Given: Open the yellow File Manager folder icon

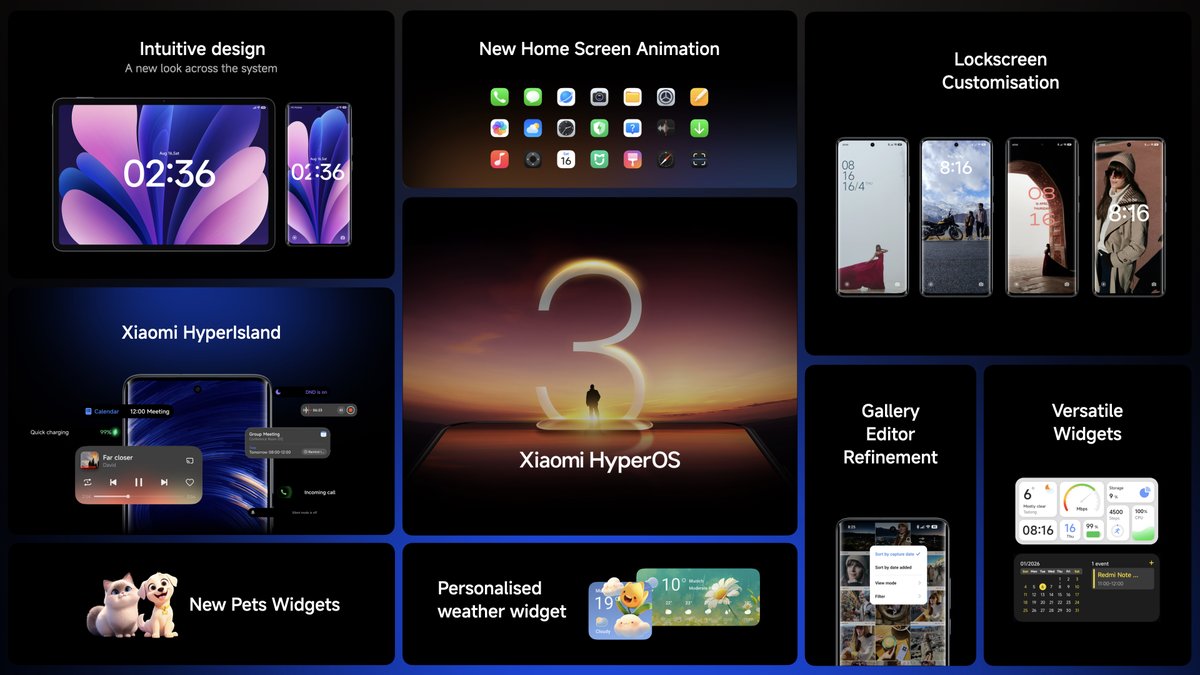Looking at the screenshot, I should [x=632, y=97].
